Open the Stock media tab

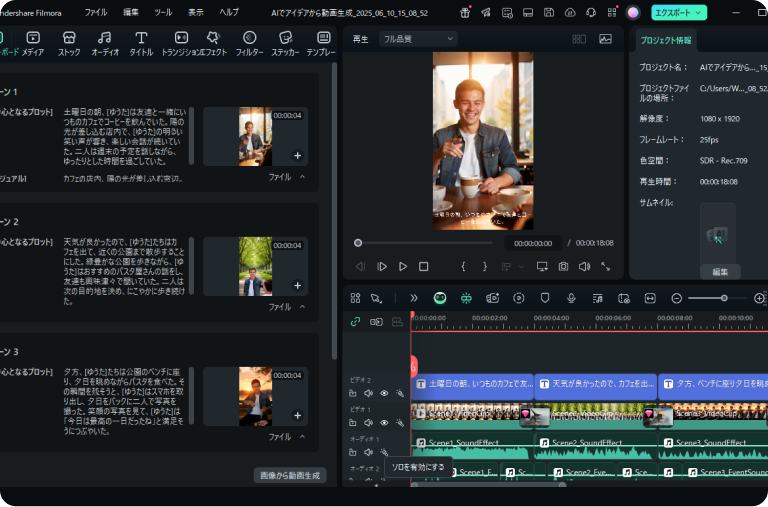69,43
